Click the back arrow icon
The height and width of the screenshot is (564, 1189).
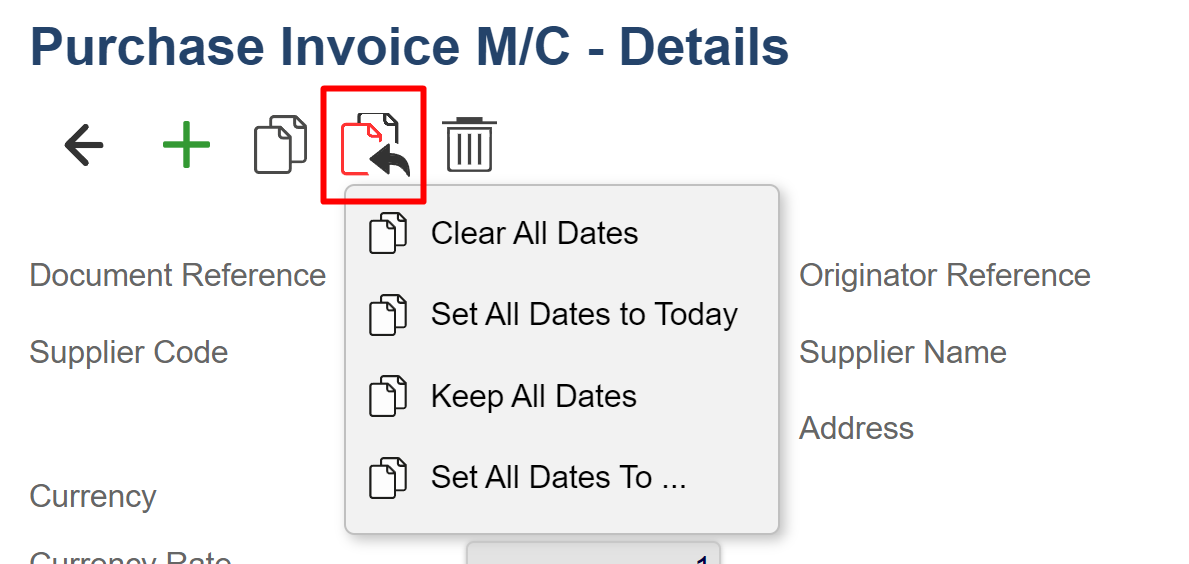point(84,146)
